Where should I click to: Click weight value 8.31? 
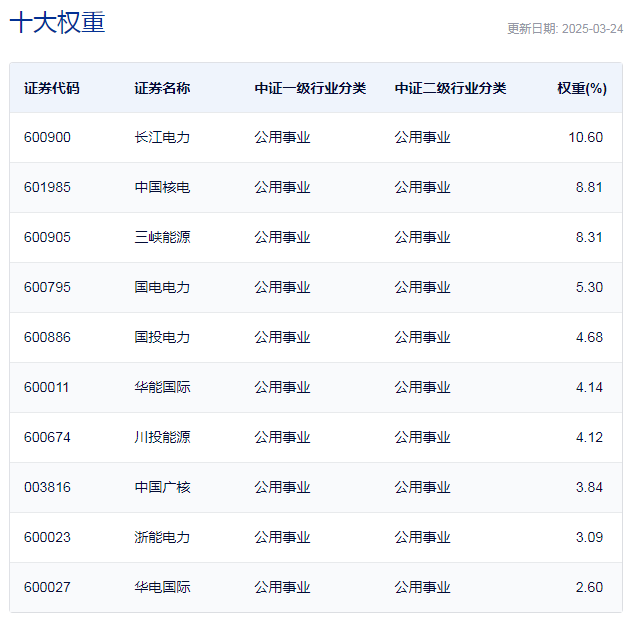(x=589, y=238)
